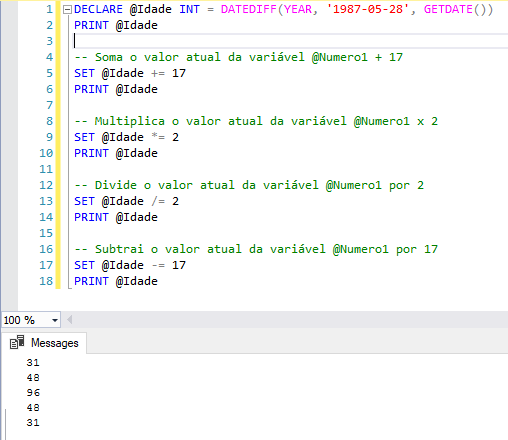Image resolution: width=508 pixels, height=440 pixels.
Task: Click the left scroll arrow of horizontal scrollbar
Action: click(x=69, y=320)
